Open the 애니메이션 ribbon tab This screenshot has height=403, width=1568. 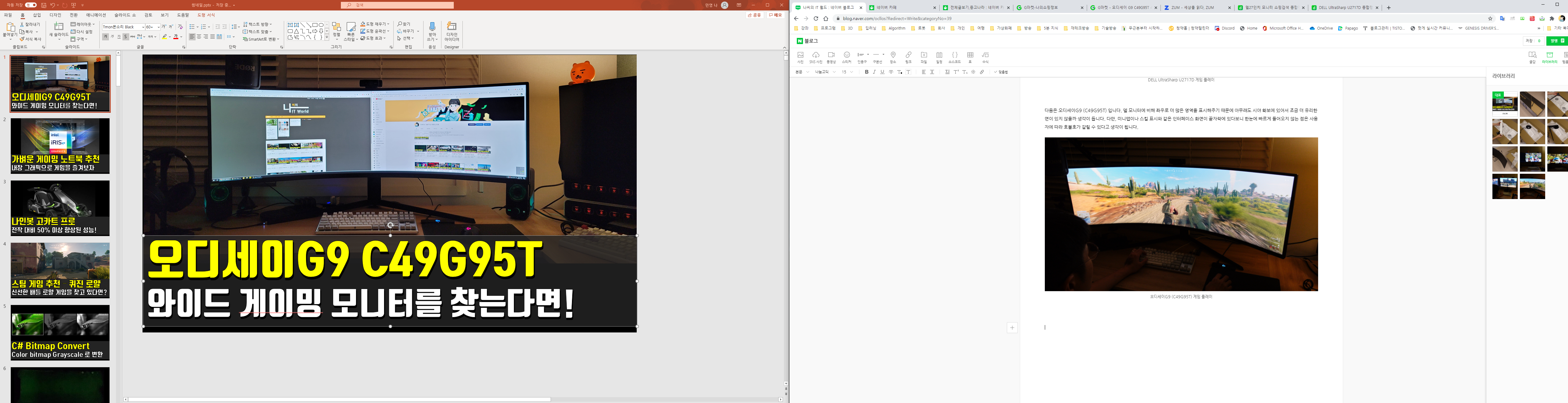tap(96, 14)
